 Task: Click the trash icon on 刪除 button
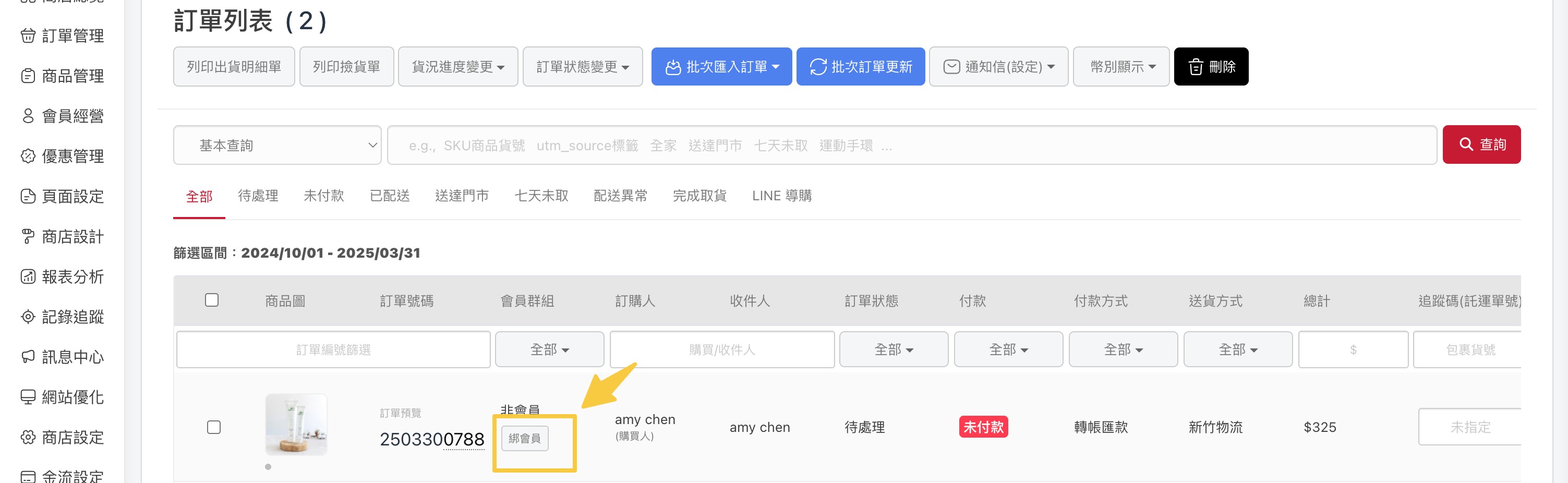(1196, 67)
